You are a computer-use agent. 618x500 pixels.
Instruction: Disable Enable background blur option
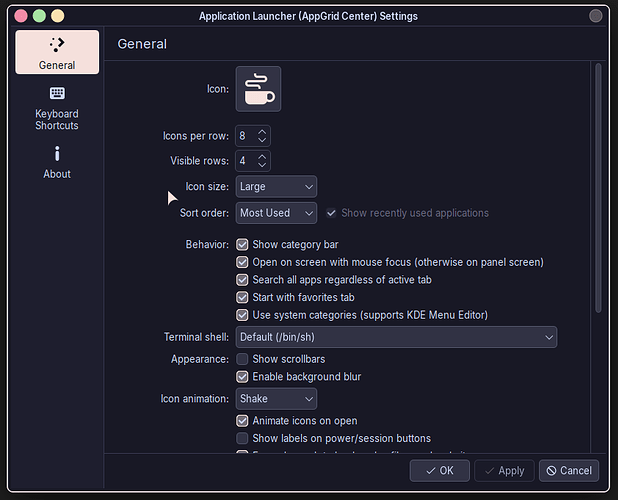[242, 377]
